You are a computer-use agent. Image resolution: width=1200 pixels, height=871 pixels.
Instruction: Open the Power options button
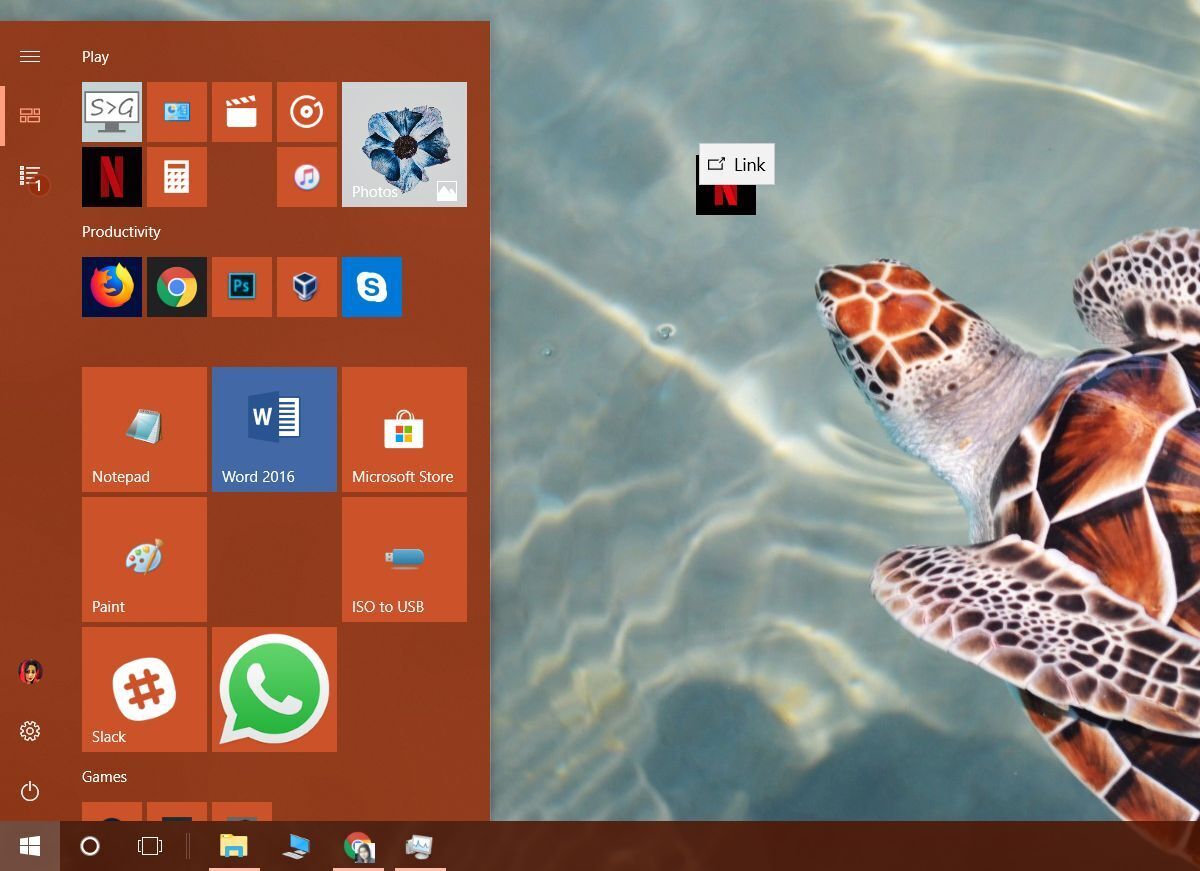point(30,791)
